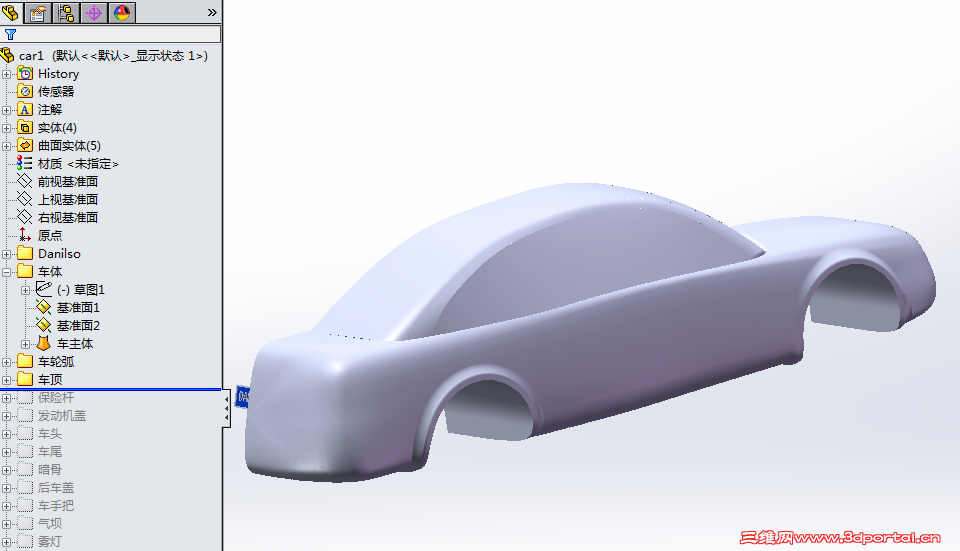The height and width of the screenshot is (551, 960).
Task: Click the suppressed 车头 folder icon
Action: (x=25, y=433)
